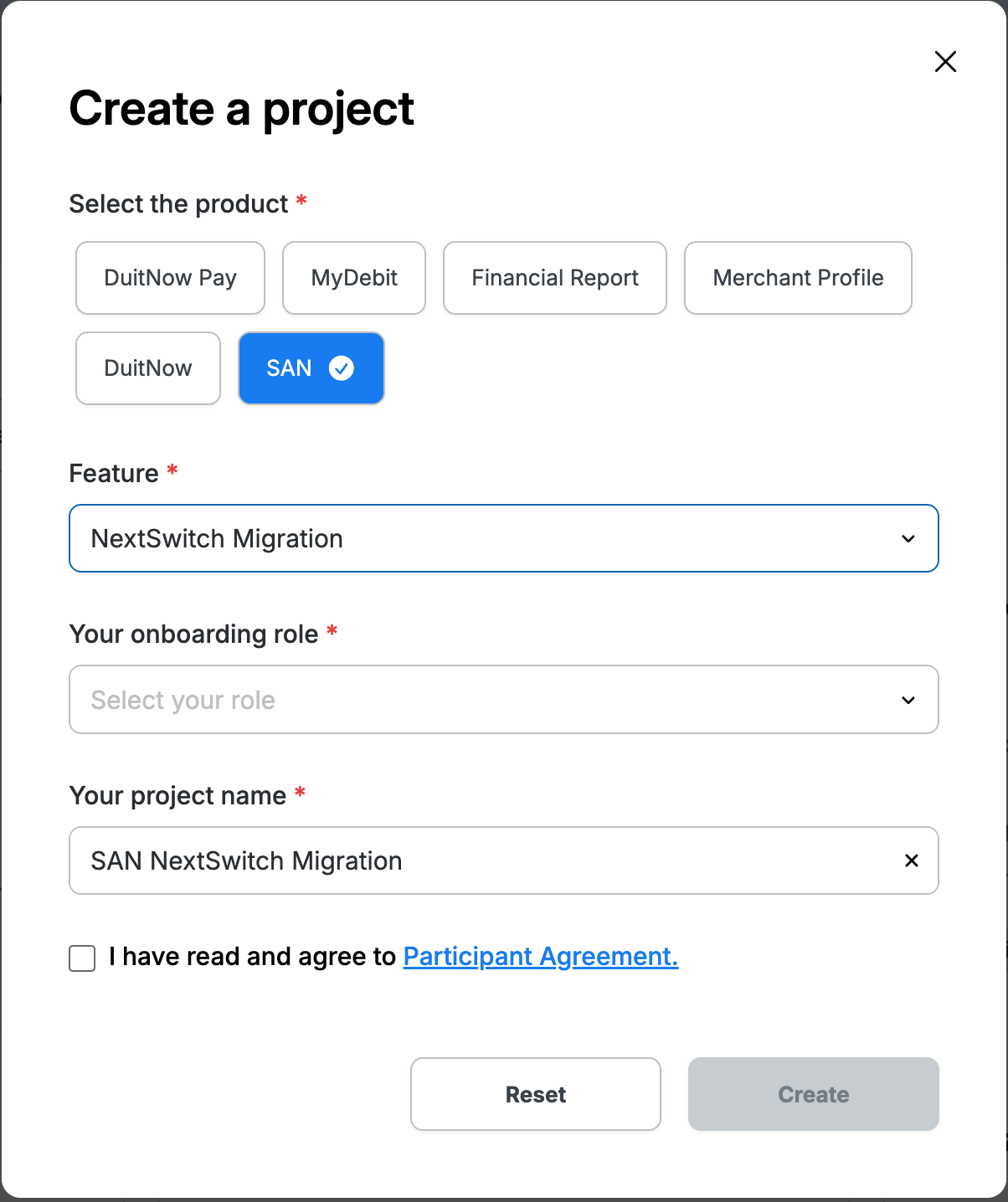Open the Feature dropdown via its chevron
Viewport: 1008px width, 1202px height.
[908, 538]
